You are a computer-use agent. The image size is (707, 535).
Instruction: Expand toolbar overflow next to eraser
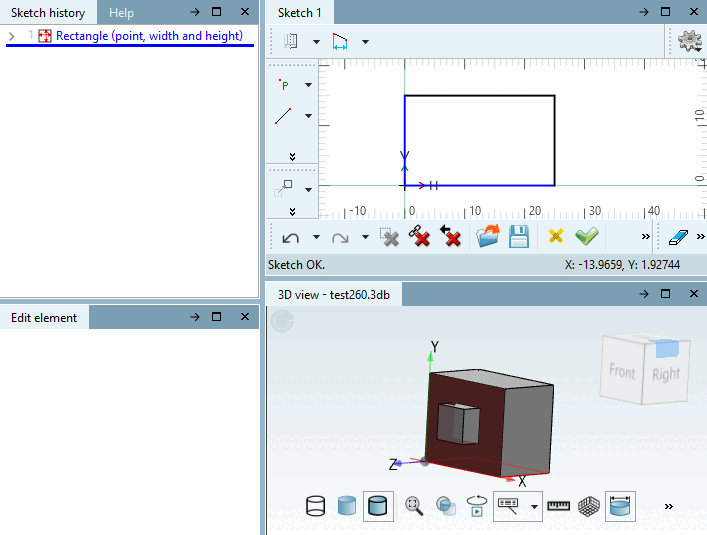click(x=700, y=237)
